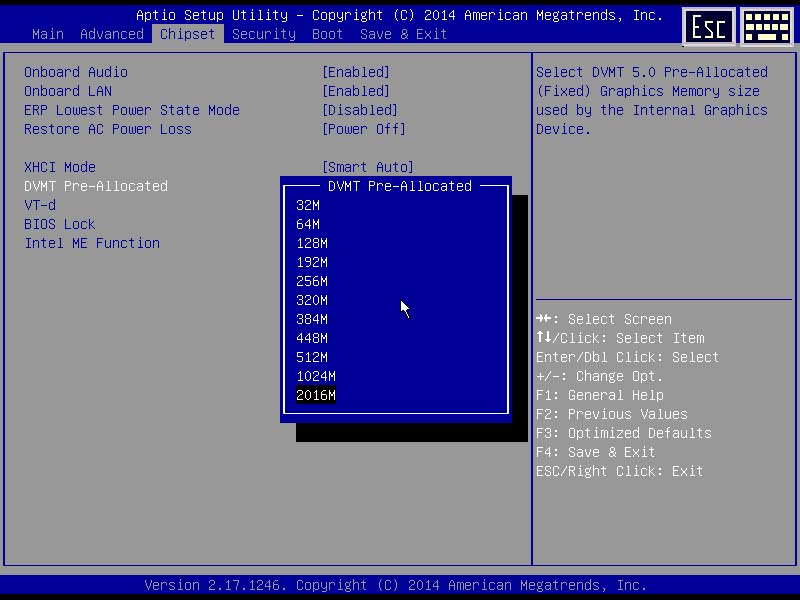Select the VT-d setting

click(x=40, y=205)
